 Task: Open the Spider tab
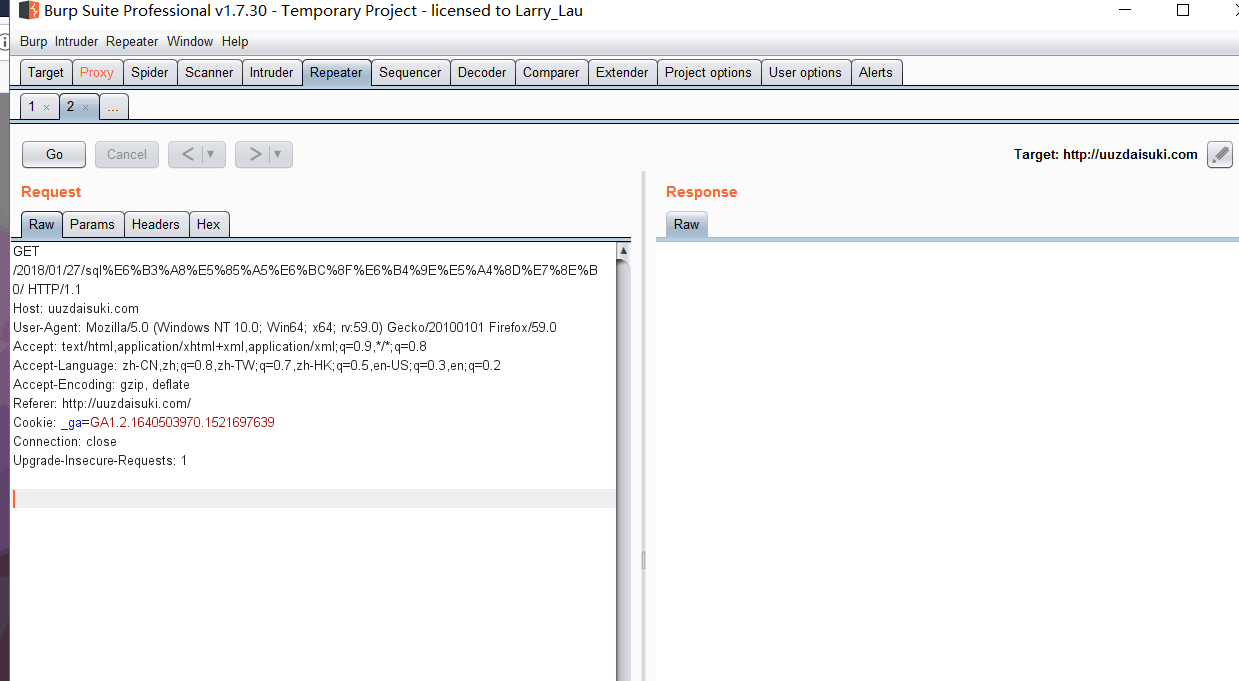(x=150, y=72)
